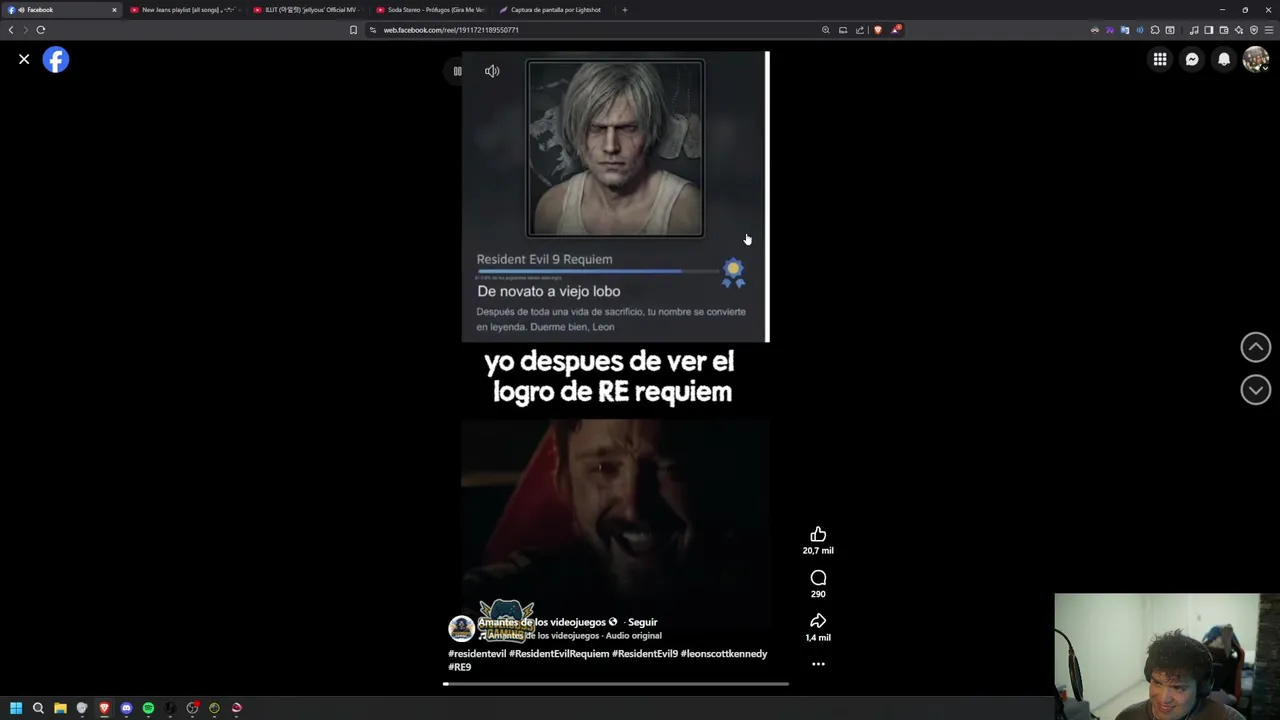This screenshot has height=720, width=1280.
Task: Open File Explorer from the taskbar
Action: point(60,708)
